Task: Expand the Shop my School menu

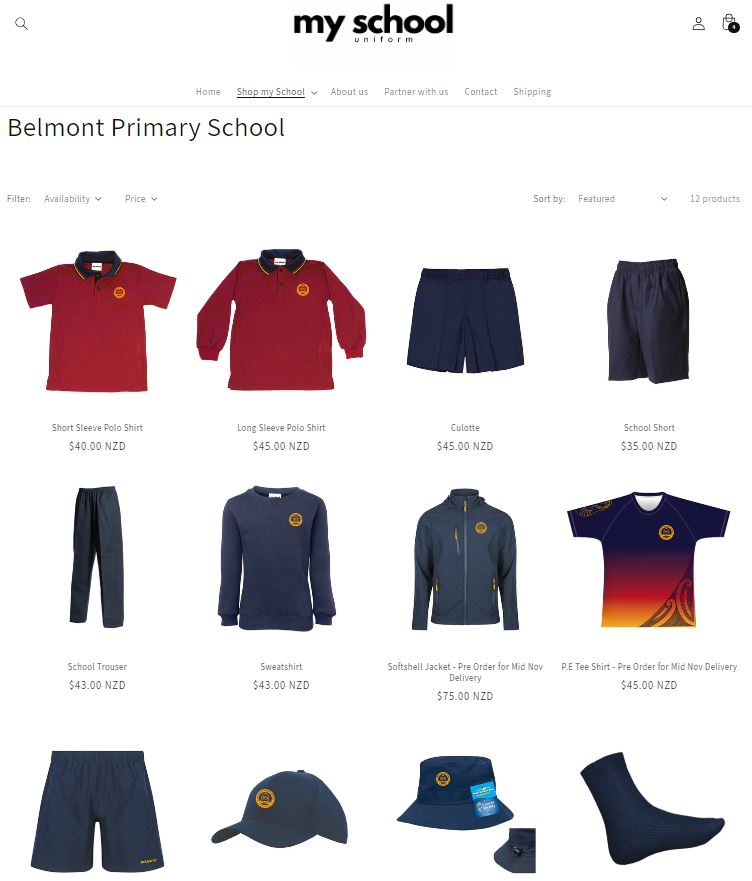Action: click(277, 92)
